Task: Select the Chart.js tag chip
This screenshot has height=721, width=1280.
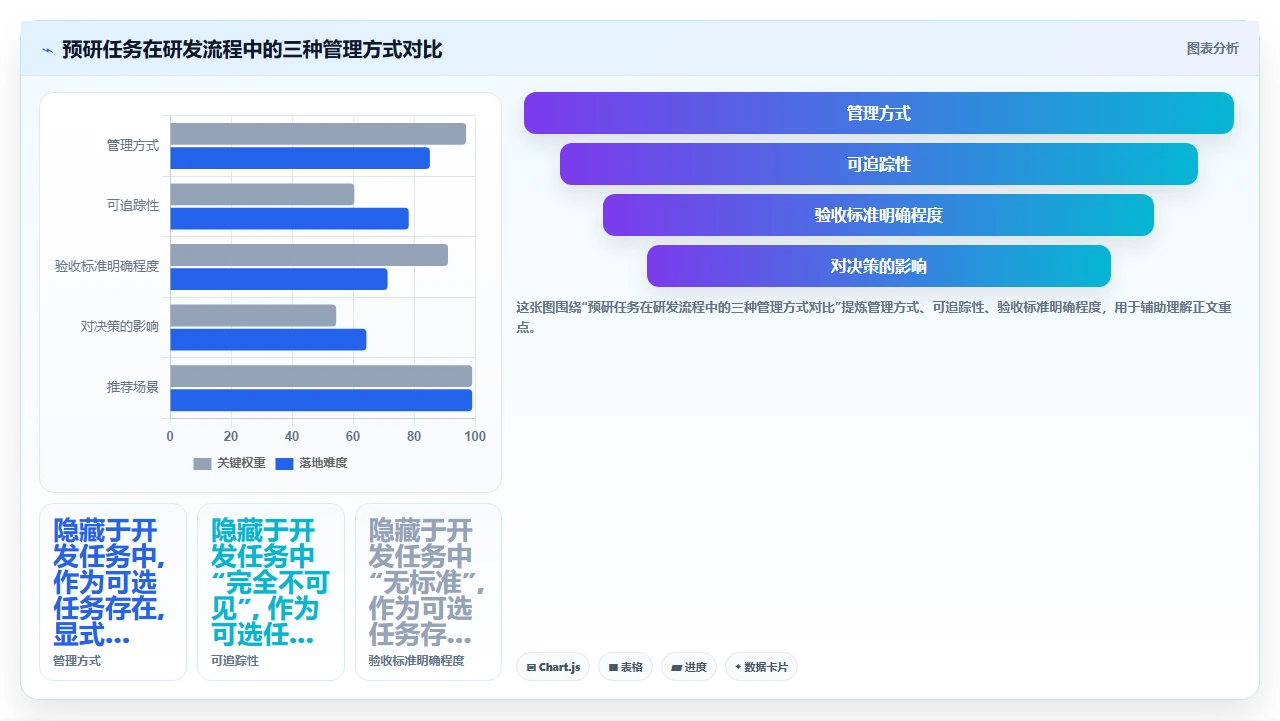Action: 553,667
